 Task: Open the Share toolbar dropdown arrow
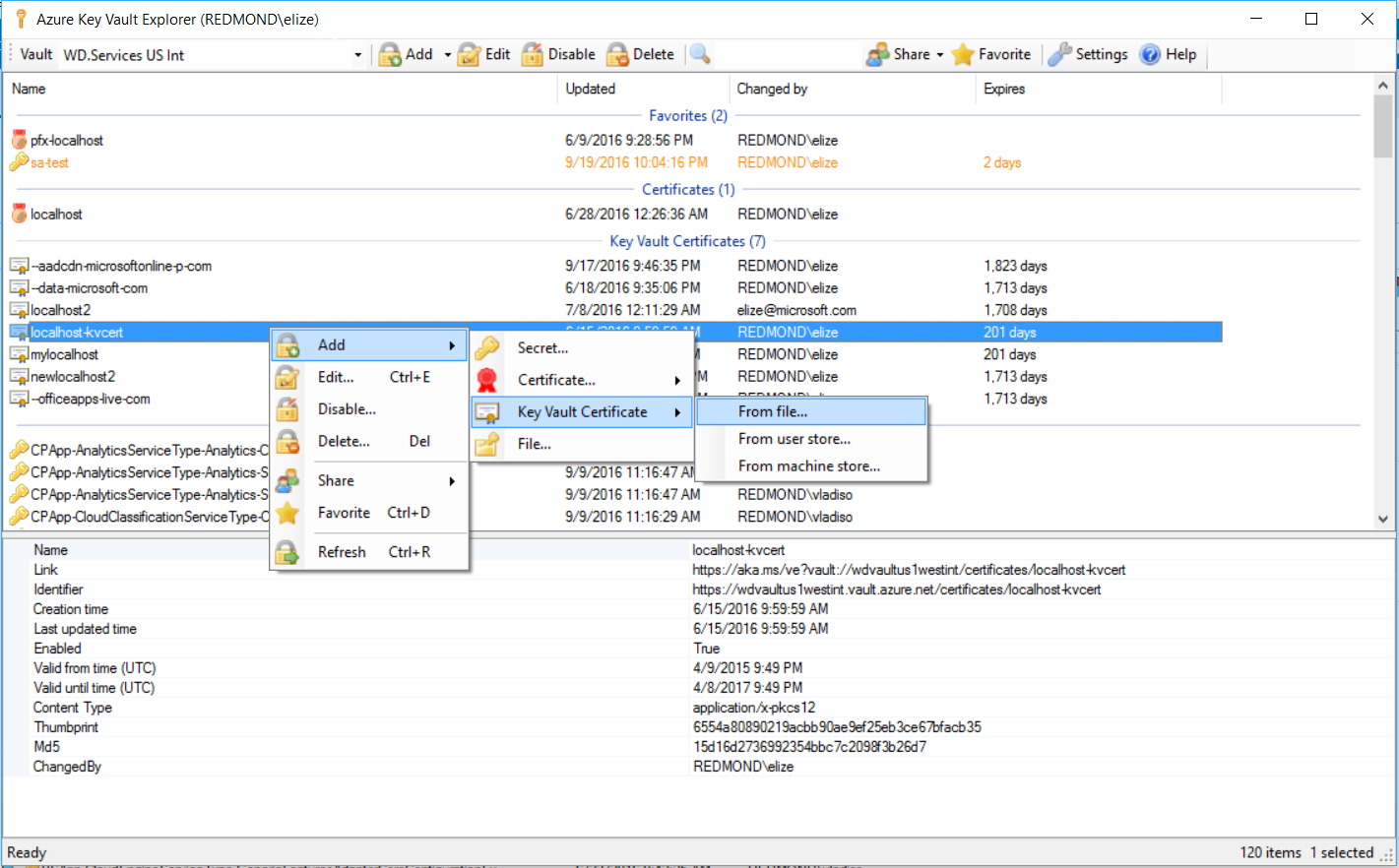[939, 55]
